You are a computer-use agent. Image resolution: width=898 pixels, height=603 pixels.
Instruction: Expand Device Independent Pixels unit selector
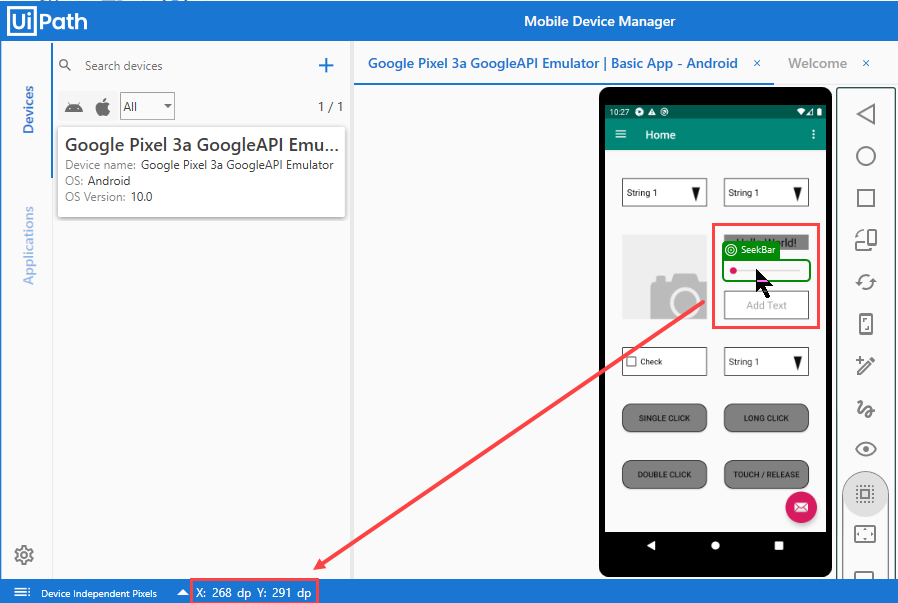click(182, 592)
